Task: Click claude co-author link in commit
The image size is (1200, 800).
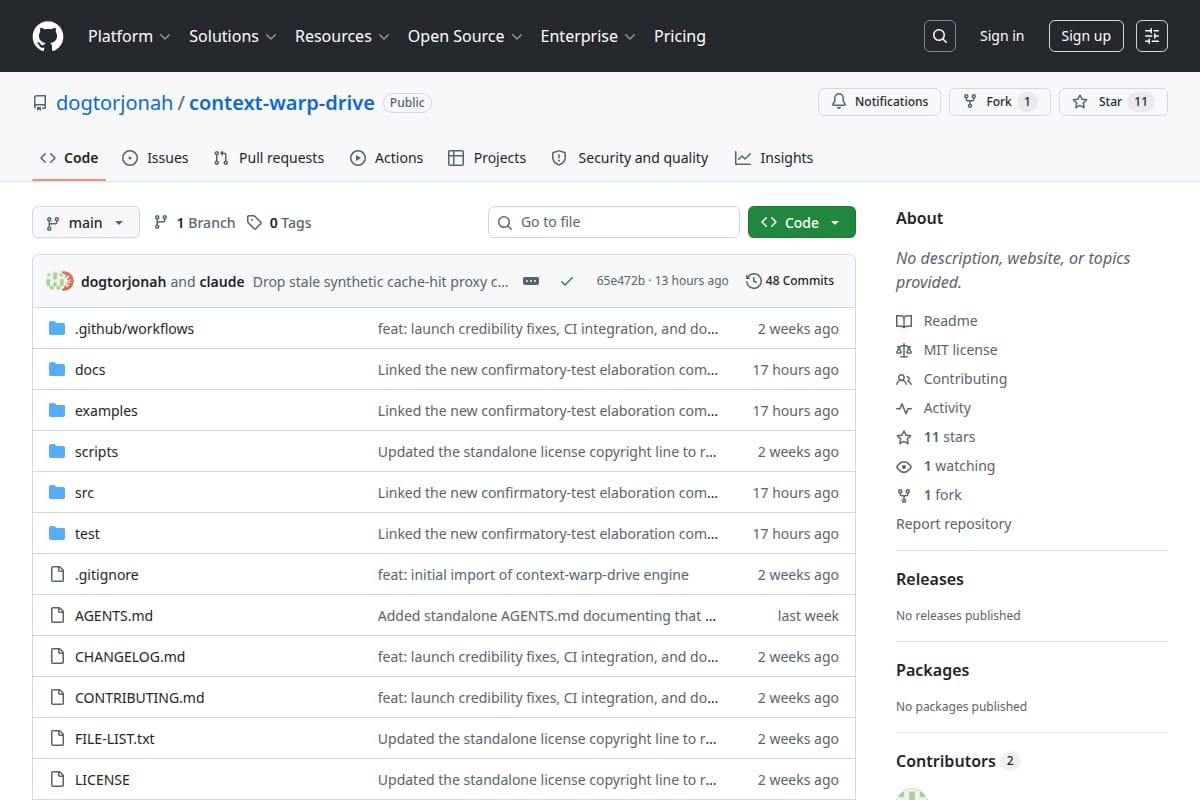Action: [x=222, y=281]
